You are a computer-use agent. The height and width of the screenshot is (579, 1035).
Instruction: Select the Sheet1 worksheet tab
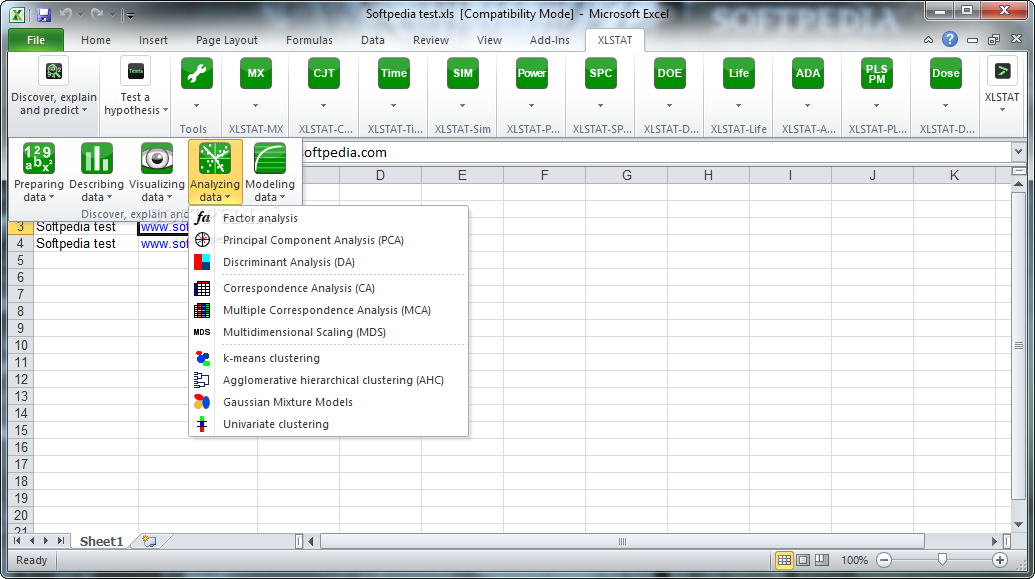[102, 541]
